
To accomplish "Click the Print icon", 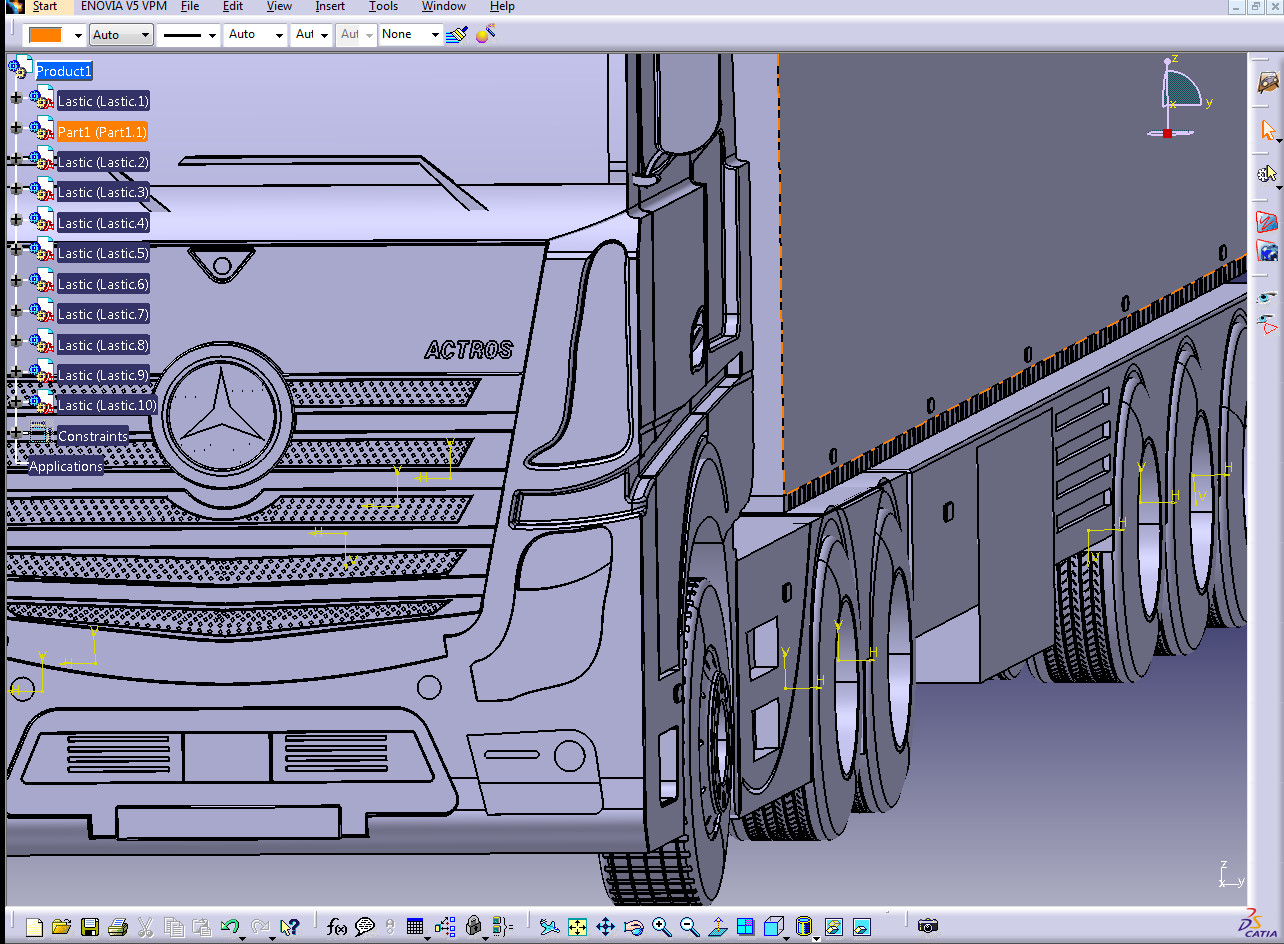I will click(x=118, y=927).
